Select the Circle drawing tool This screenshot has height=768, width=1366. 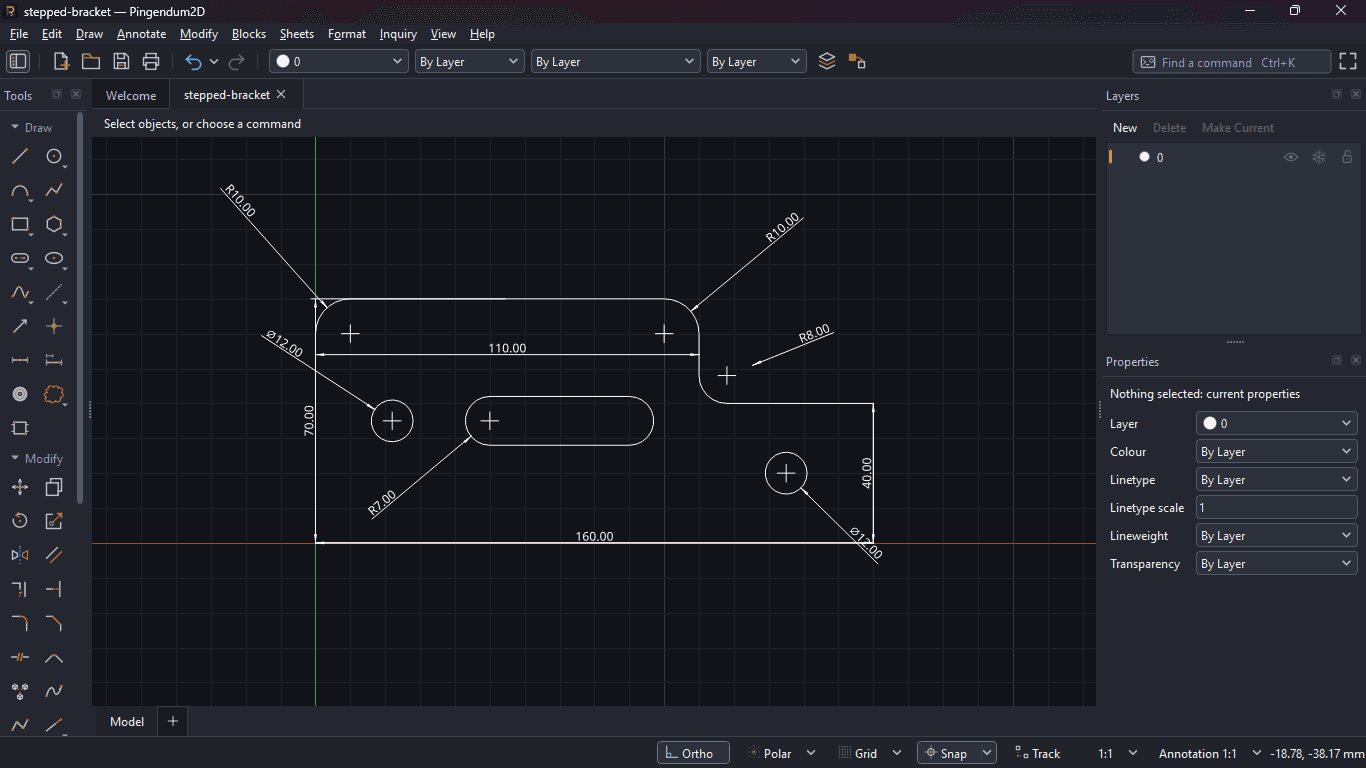[x=54, y=156]
